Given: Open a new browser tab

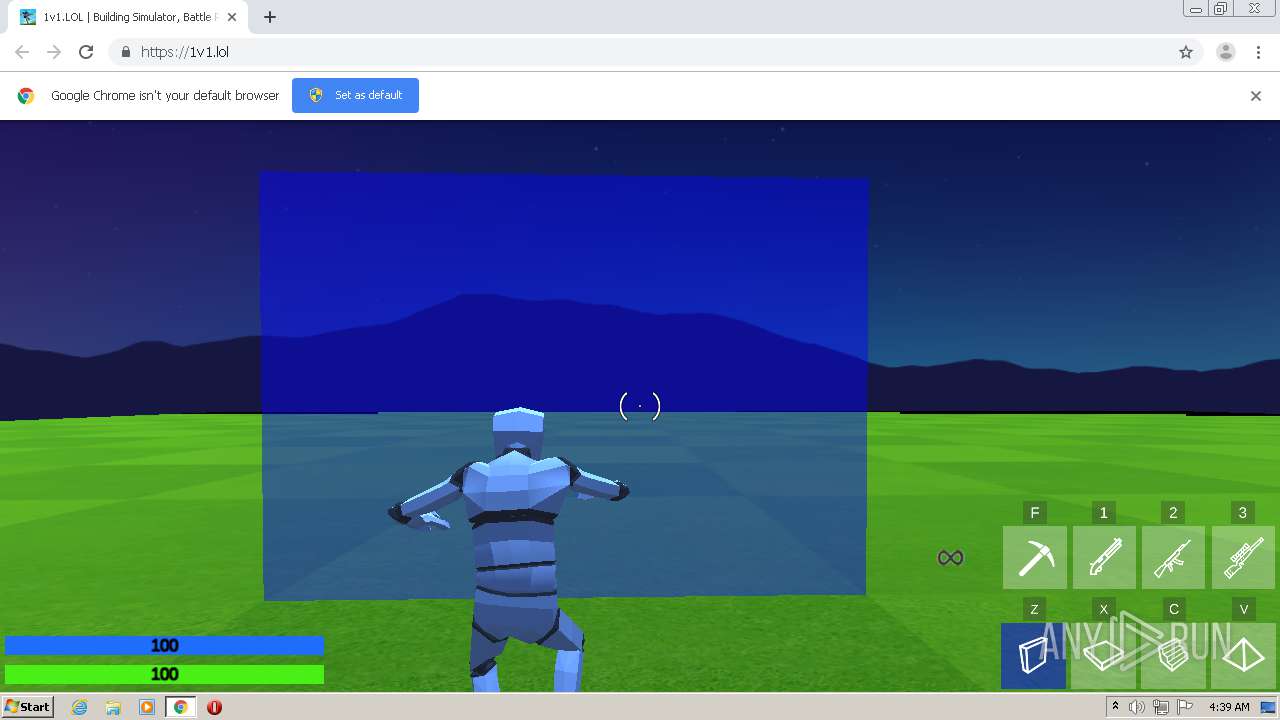Looking at the screenshot, I should click(270, 17).
